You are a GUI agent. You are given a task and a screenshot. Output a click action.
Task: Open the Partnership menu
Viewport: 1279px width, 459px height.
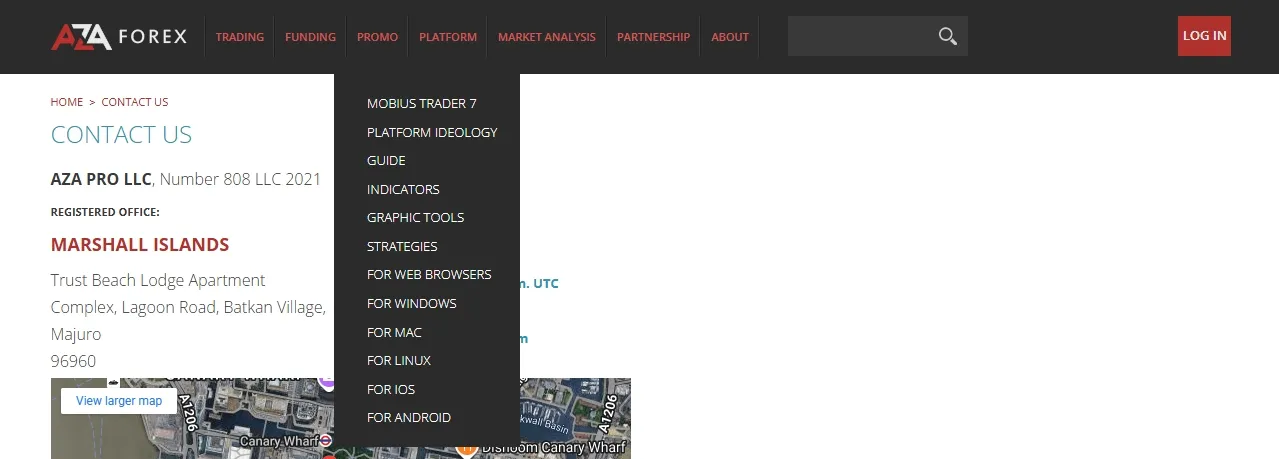653,37
